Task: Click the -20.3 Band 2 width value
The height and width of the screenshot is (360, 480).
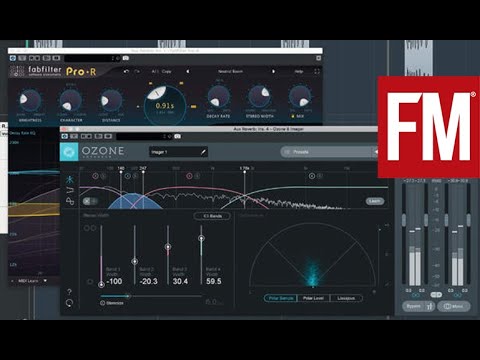Action: point(148,281)
